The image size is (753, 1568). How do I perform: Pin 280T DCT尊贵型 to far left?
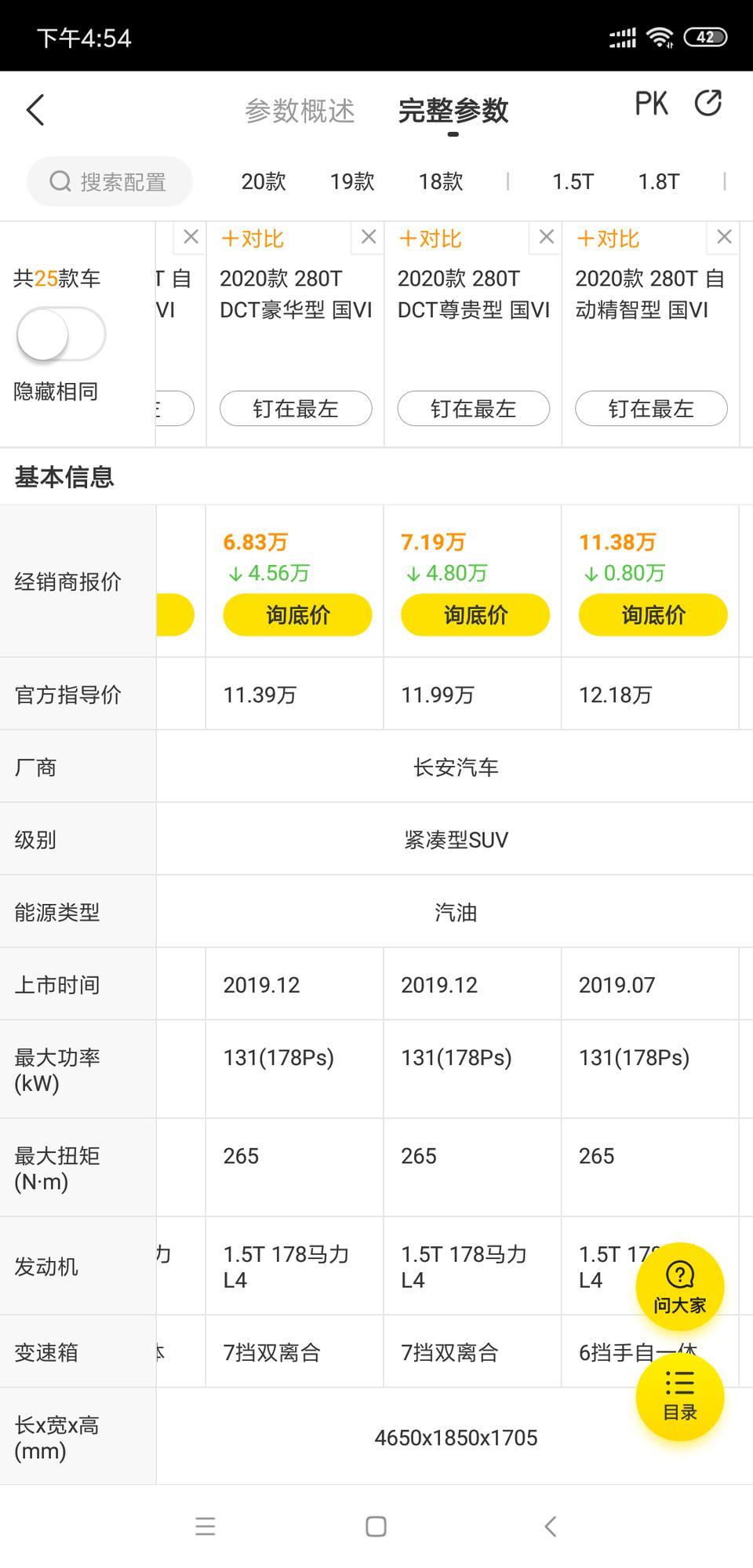click(x=474, y=408)
